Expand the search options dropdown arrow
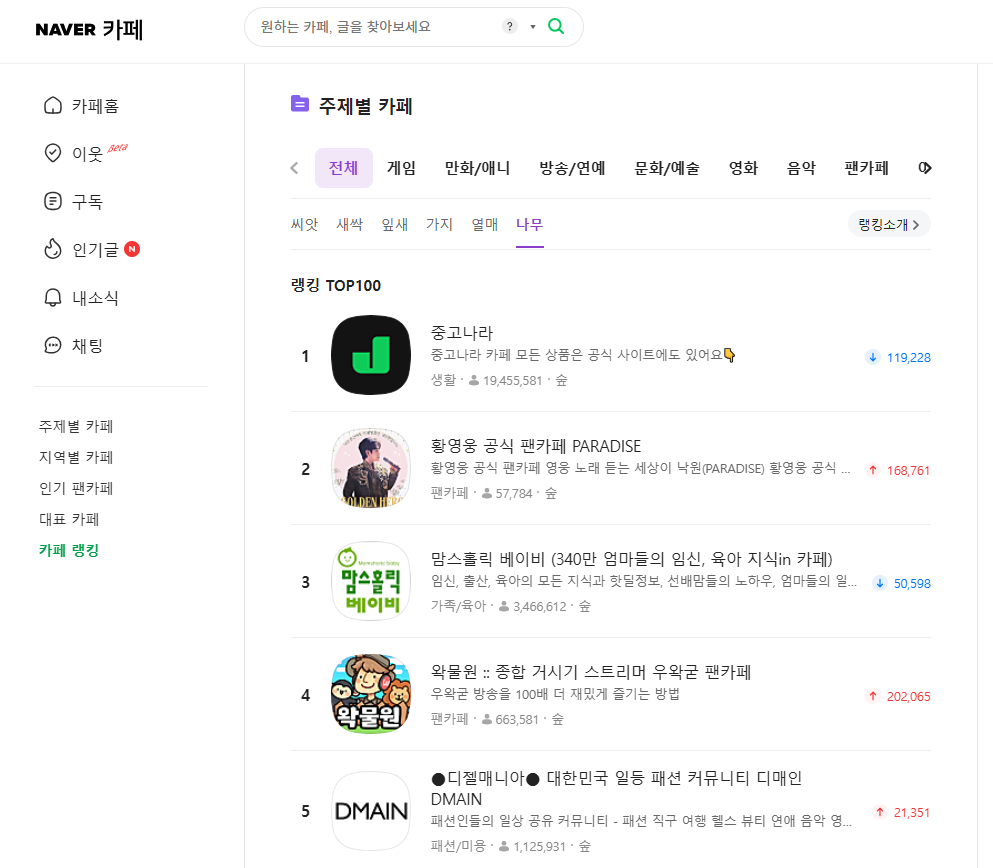The width and height of the screenshot is (993, 868). 533,27
